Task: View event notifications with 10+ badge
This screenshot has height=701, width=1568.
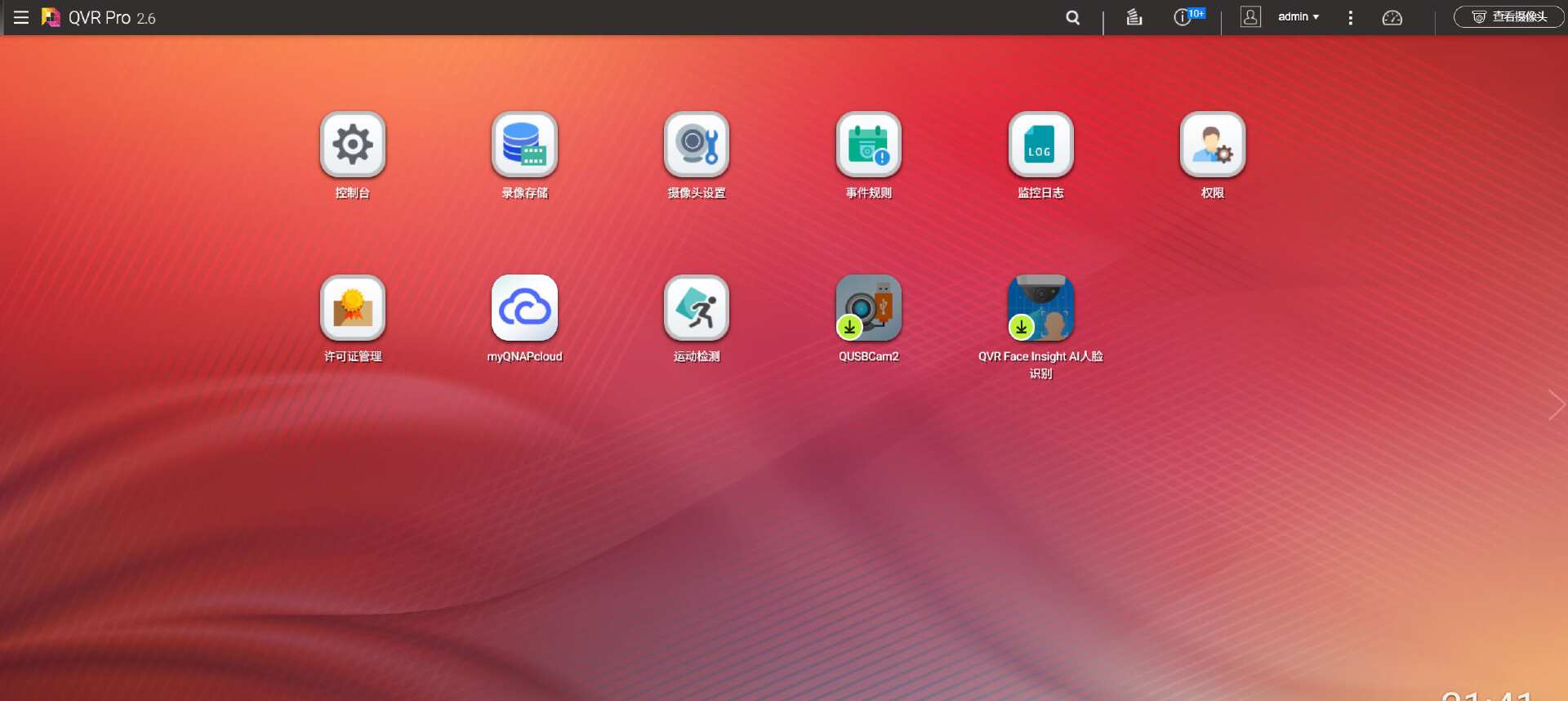Action: 1188,16
